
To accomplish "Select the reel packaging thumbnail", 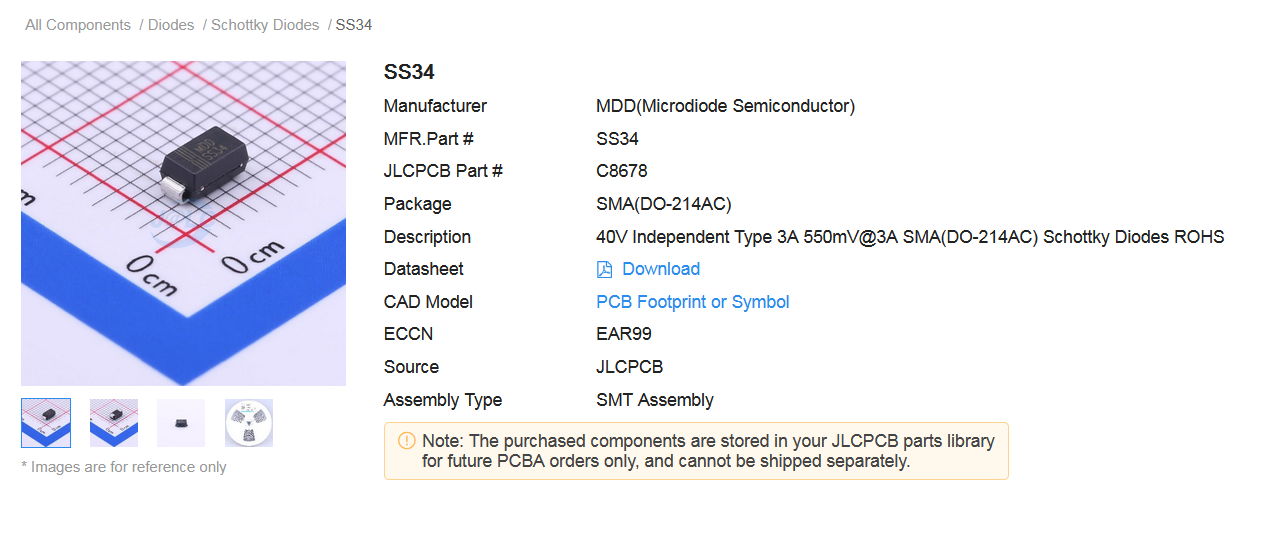I will click(x=249, y=423).
